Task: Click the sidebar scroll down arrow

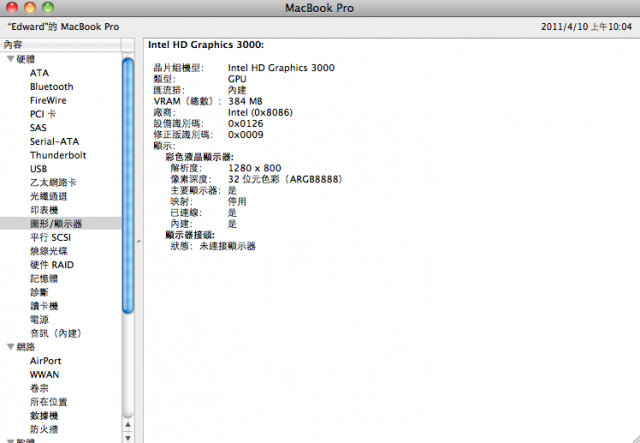Action: [128, 438]
